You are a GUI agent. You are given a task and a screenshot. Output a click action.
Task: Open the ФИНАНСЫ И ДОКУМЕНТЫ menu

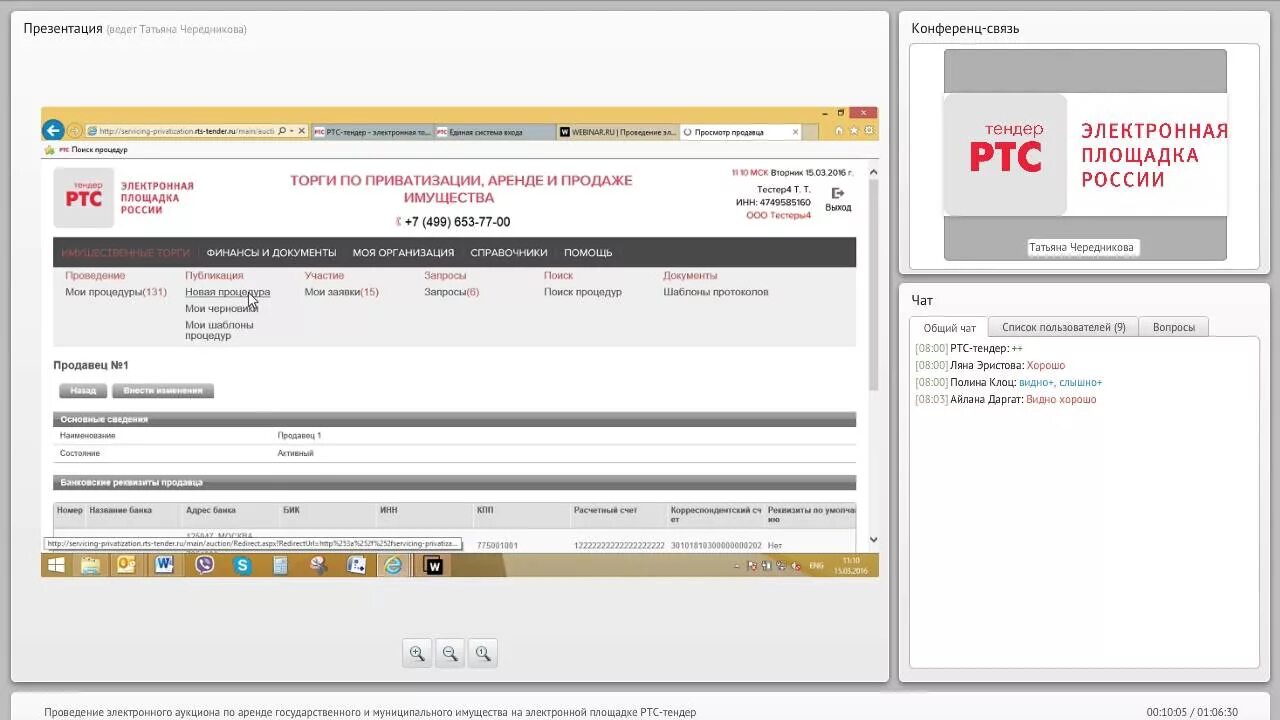[271, 253]
